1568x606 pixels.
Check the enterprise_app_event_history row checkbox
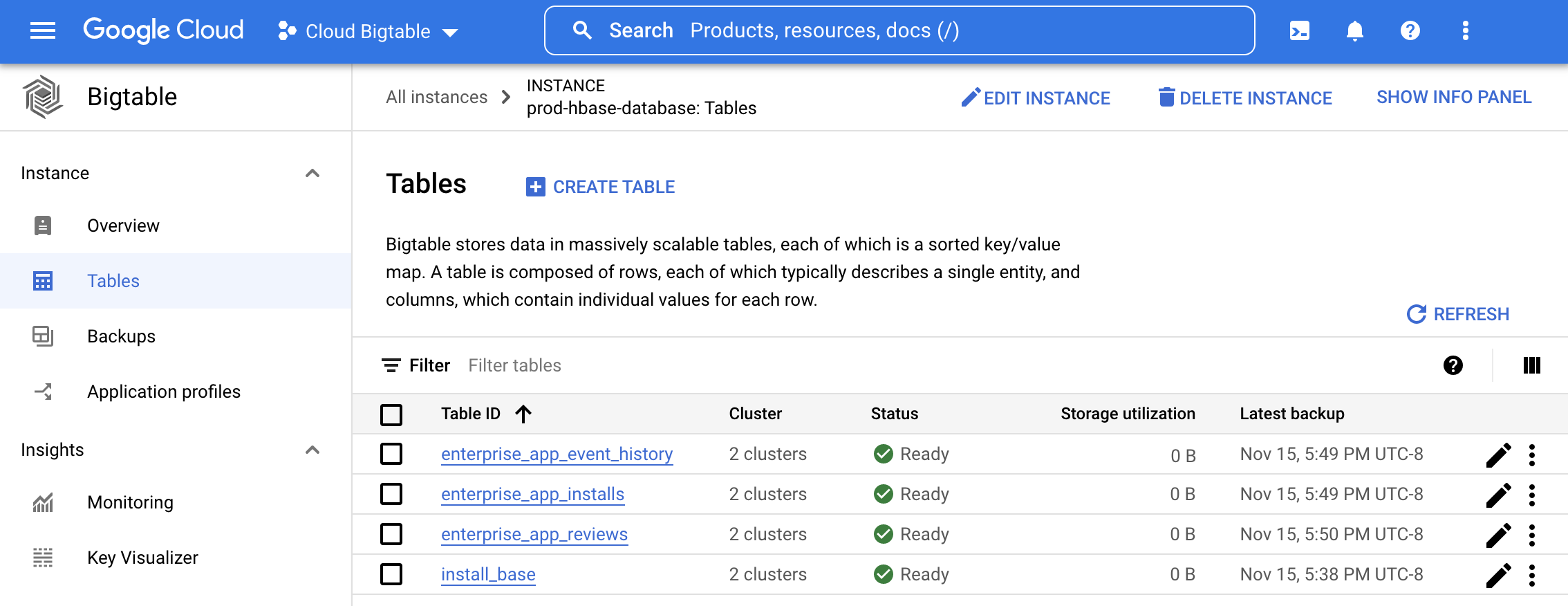pos(391,454)
